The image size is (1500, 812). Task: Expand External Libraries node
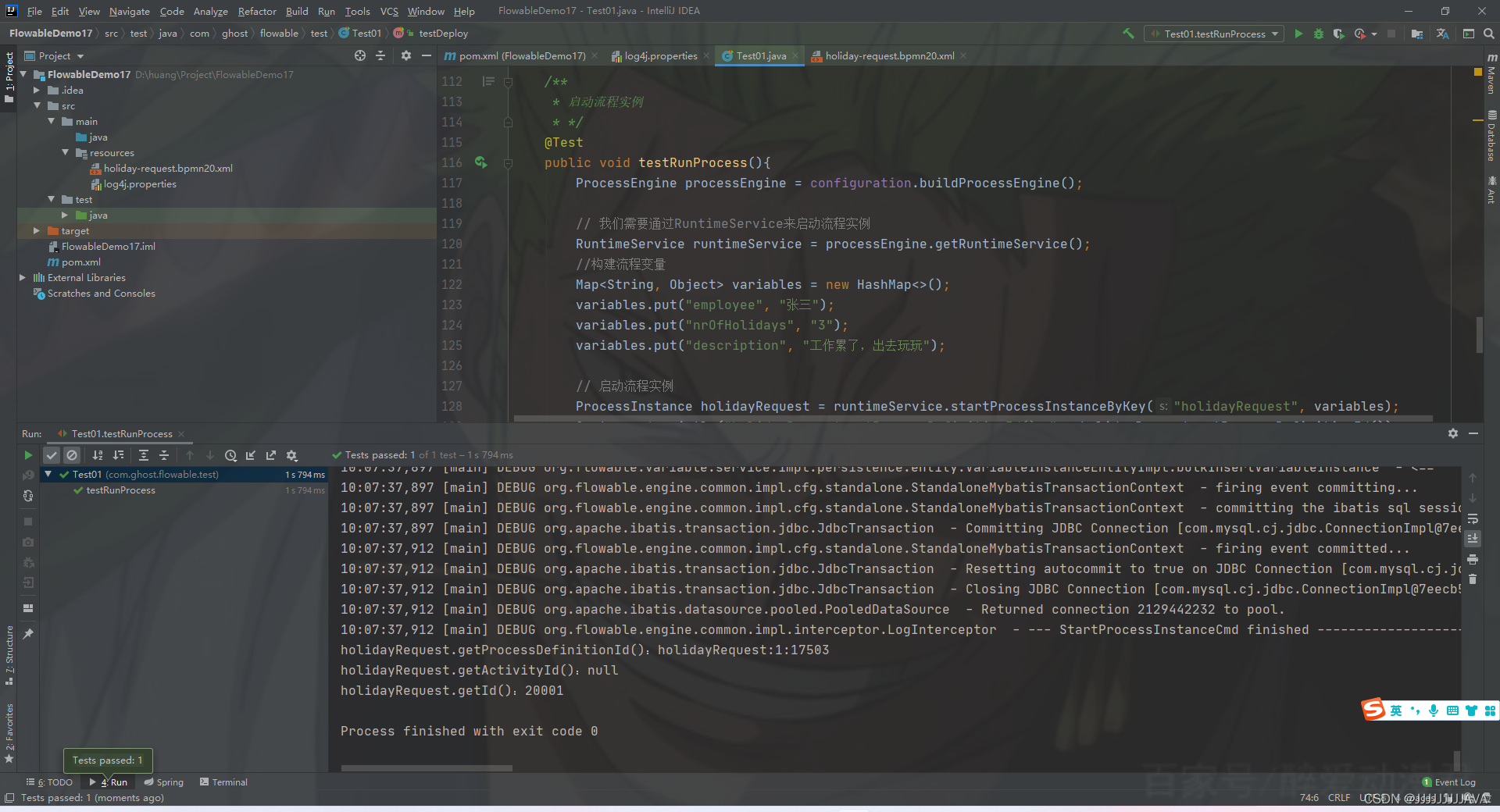23,277
